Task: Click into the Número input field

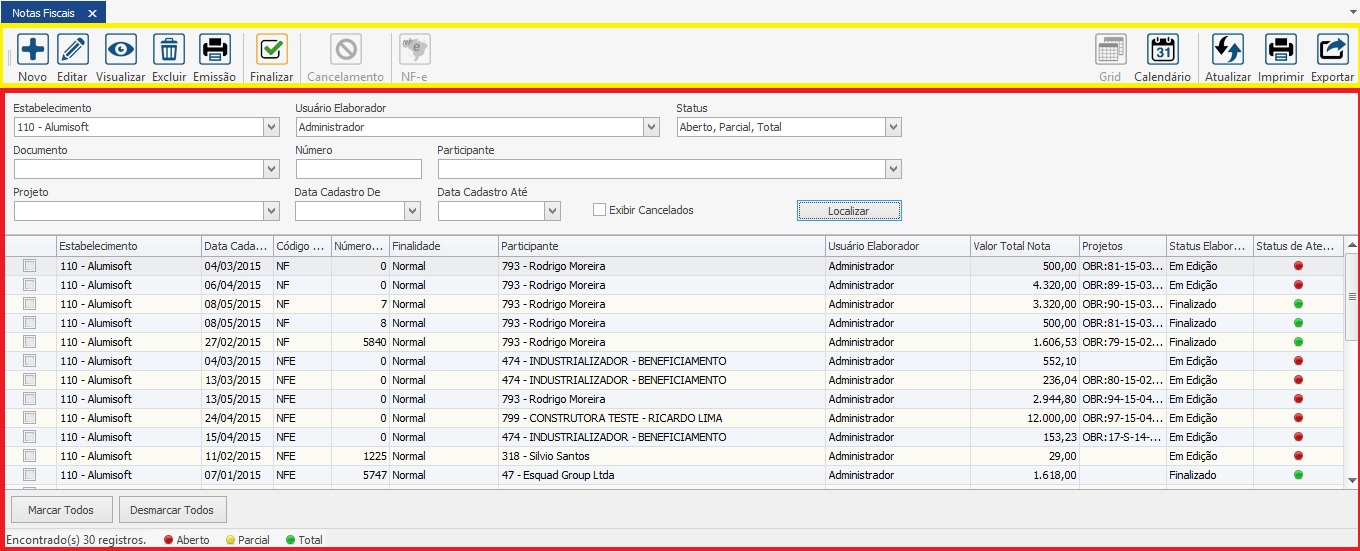Action: (x=359, y=169)
